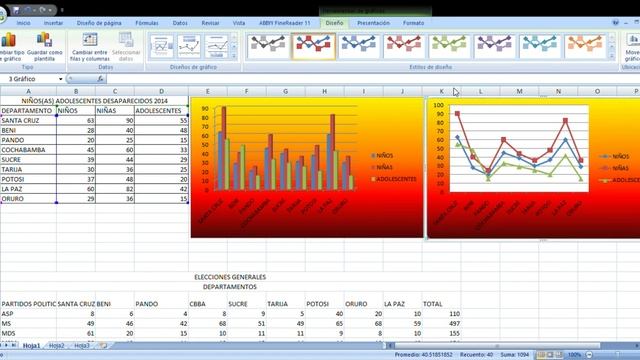The width and height of the screenshot is (640, 360).
Task: Open the Vista ribbon tab
Action: tap(239, 23)
